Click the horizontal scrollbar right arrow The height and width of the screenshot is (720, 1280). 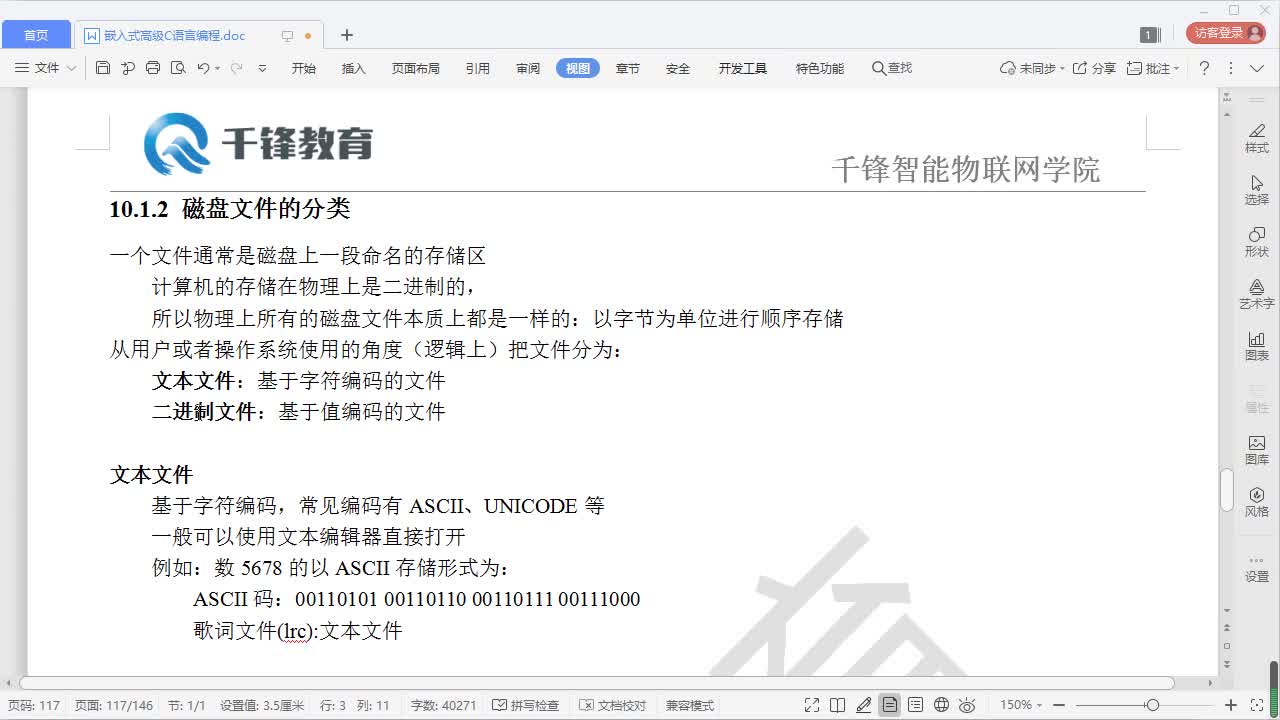pyautogui.click(x=1210, y=683)
